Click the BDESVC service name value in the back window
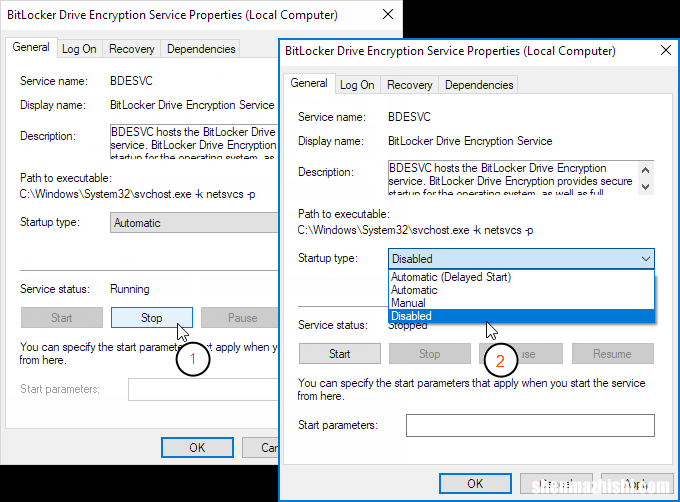Viewport: 680px width, 502px height. pos(131,81)
